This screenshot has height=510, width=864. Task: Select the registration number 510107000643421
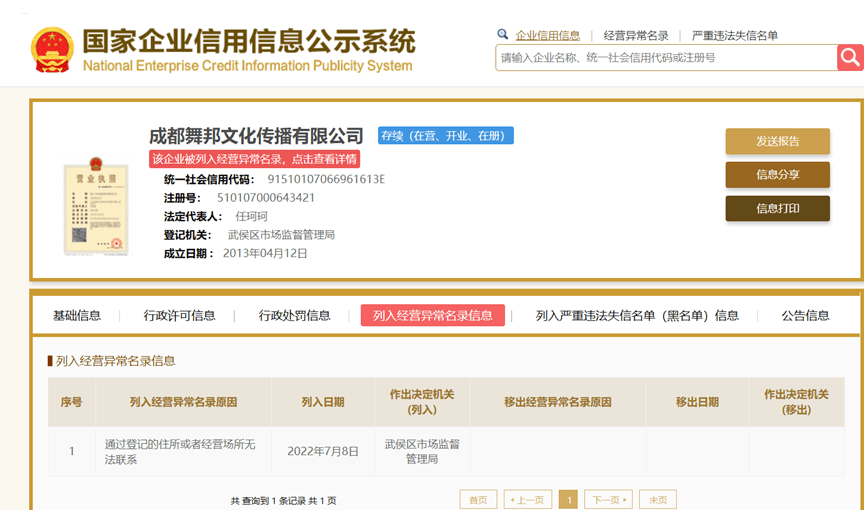[266, 198]
